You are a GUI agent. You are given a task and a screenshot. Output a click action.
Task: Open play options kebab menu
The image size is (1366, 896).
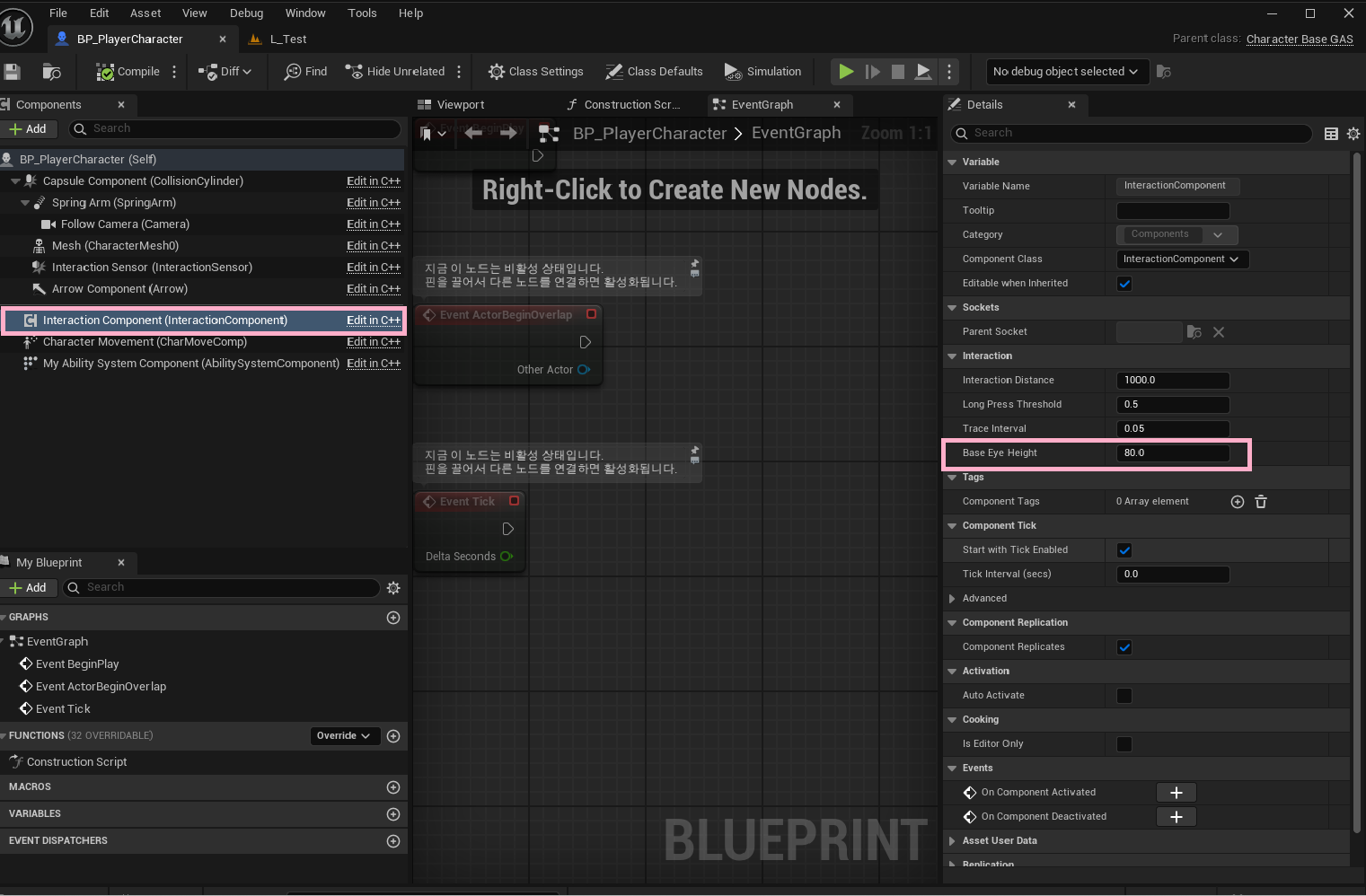coord(949,72)
